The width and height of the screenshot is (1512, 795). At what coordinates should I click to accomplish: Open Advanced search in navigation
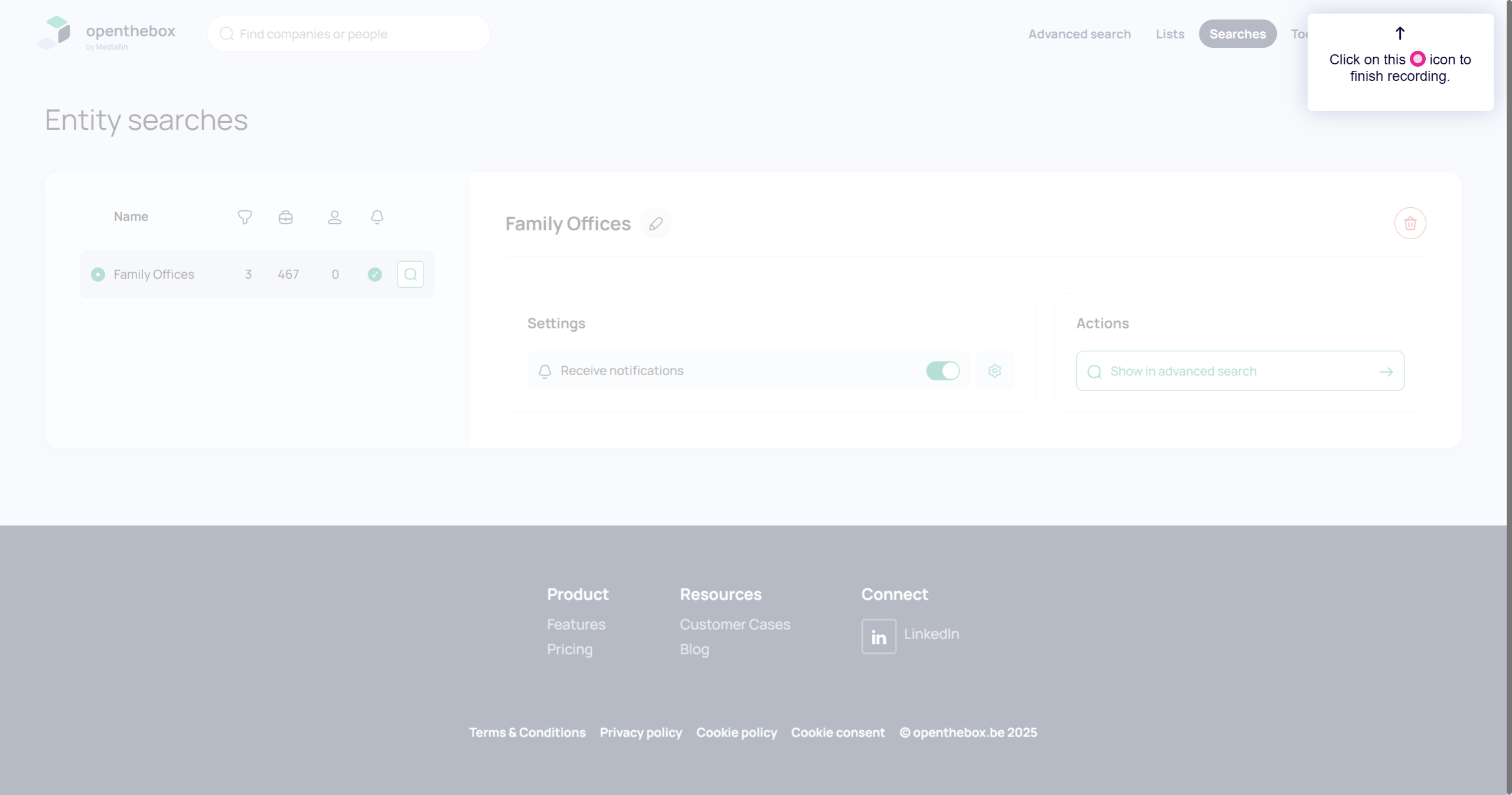point(1079,34)
